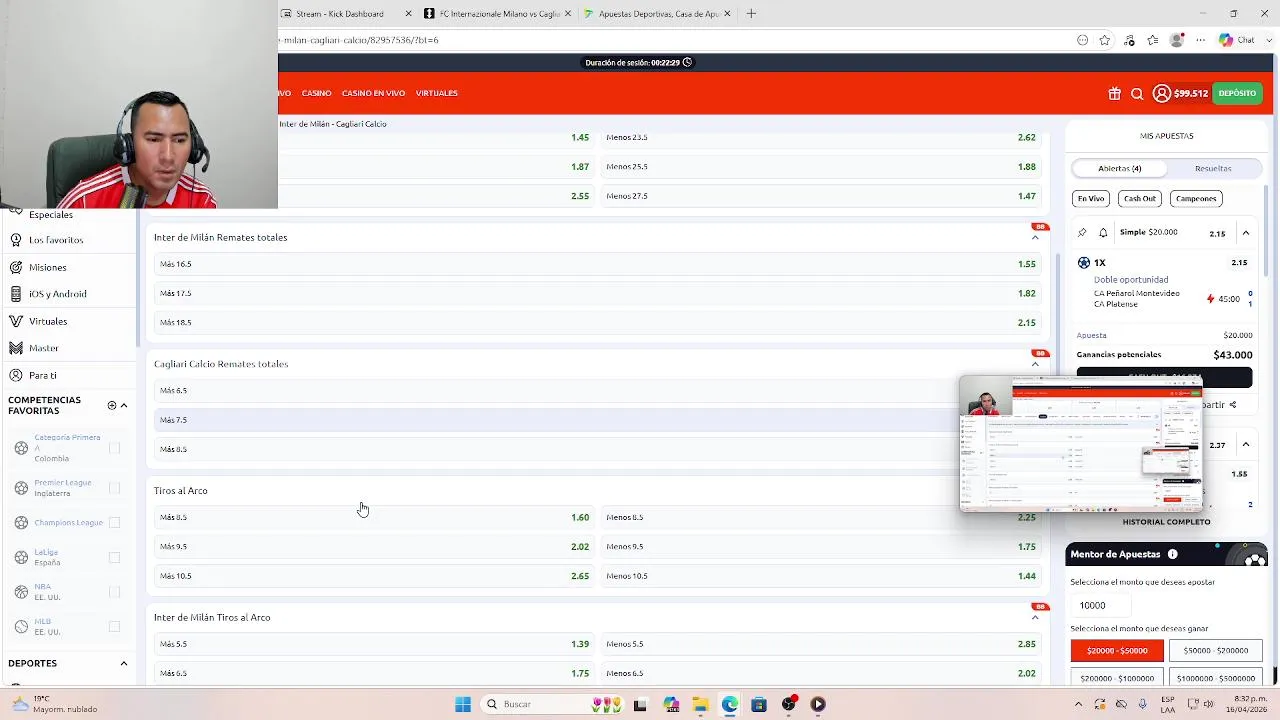The image size is (1280, 720).
Task: Collapse the Simple $20.000 bet details
Action: coord(1246,233)
